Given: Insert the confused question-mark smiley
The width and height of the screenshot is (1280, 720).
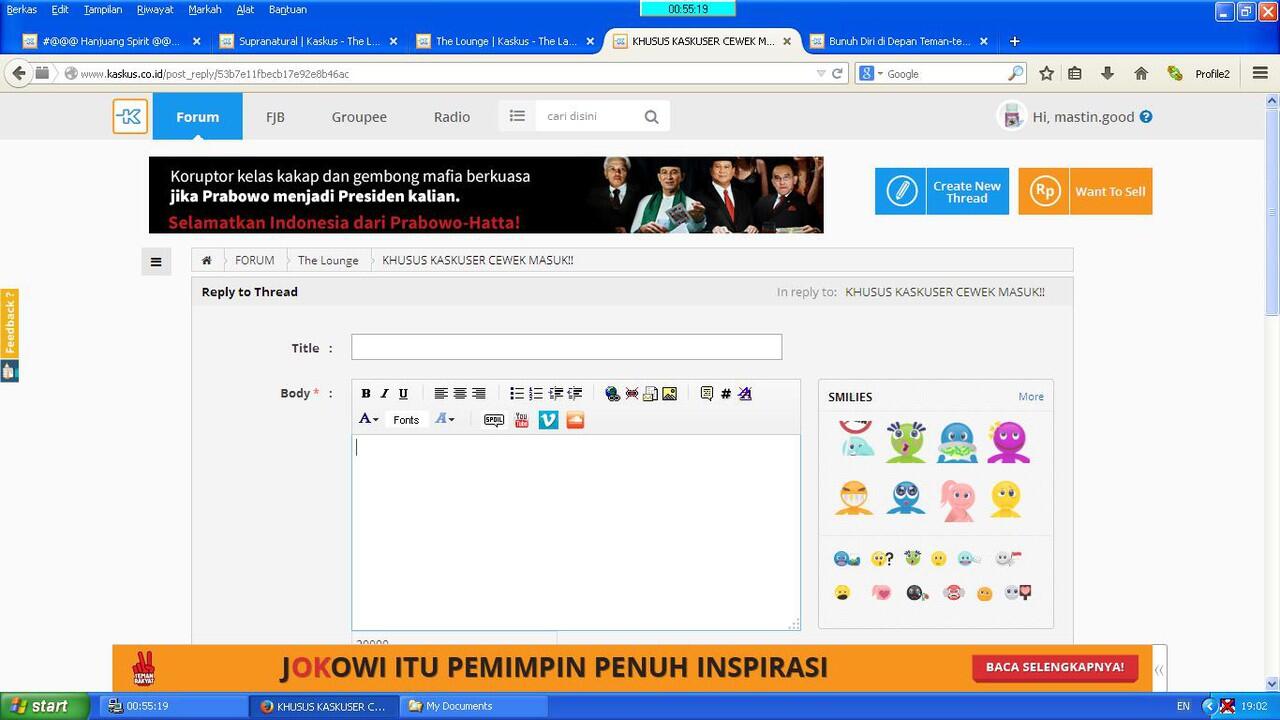Looking at the screenshot, I should point(882,559).
